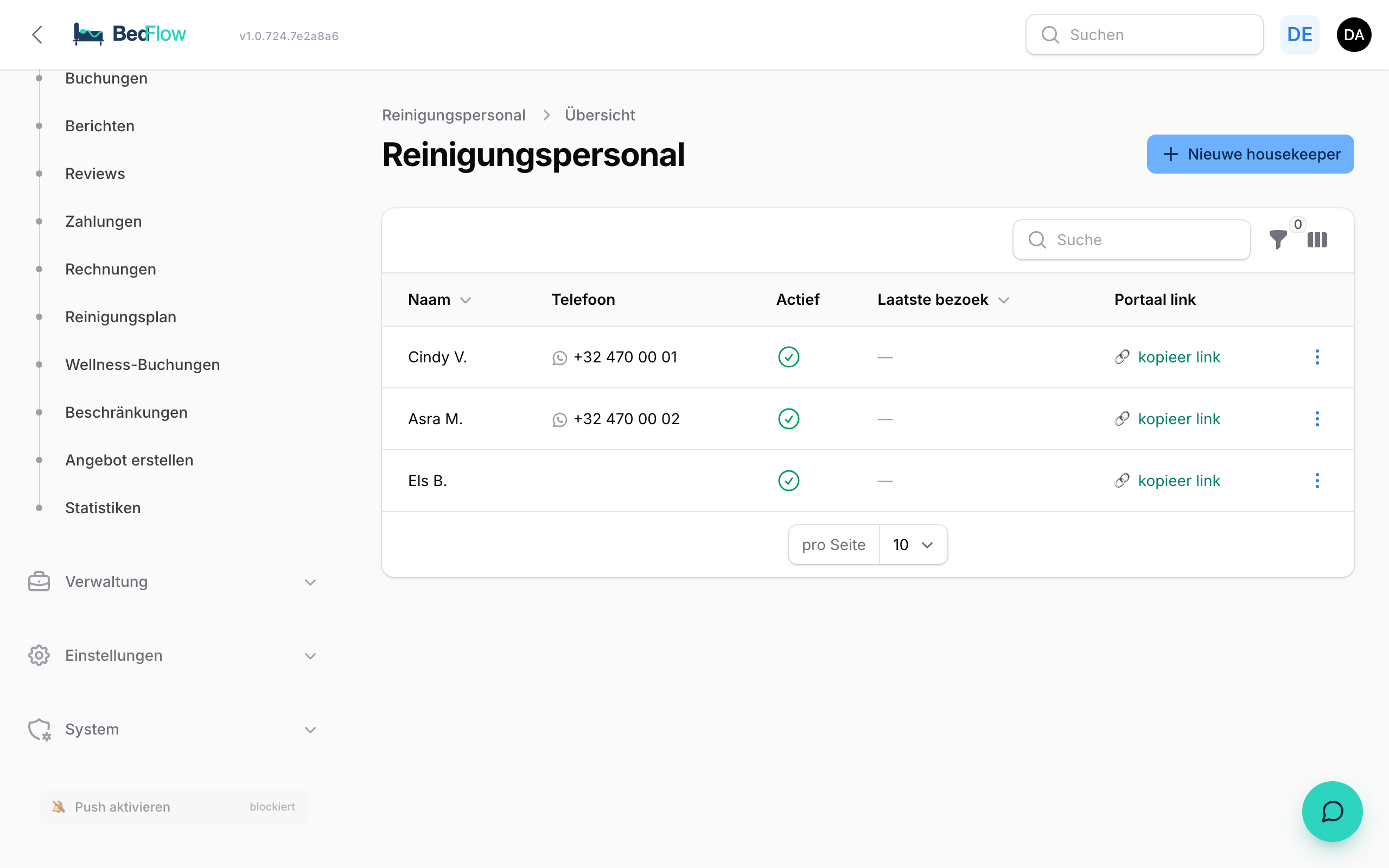Open Angebot erstellen in sidebar
1389x868 pixels.
129,460
